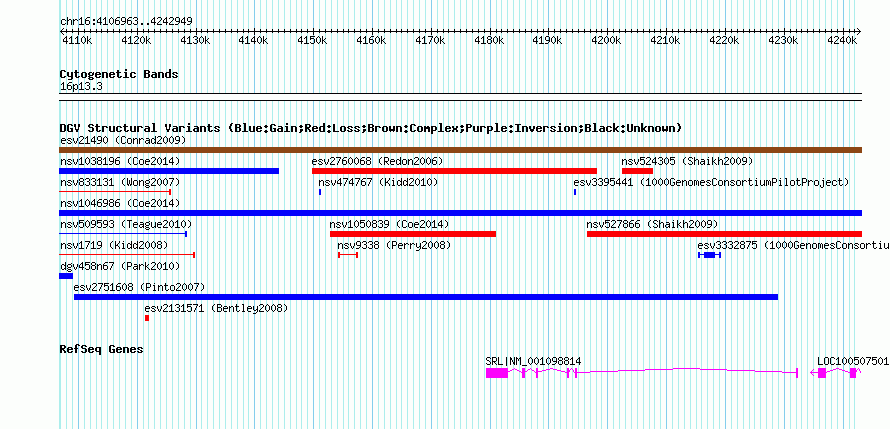Open the esv2760068 (Redon2006) label

point(377,162)
